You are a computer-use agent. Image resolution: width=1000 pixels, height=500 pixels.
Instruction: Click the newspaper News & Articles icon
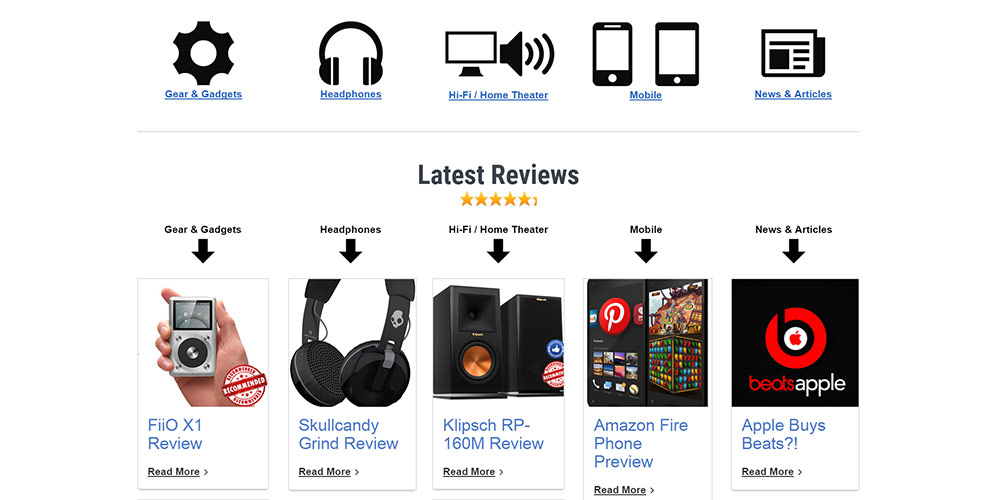793,53
